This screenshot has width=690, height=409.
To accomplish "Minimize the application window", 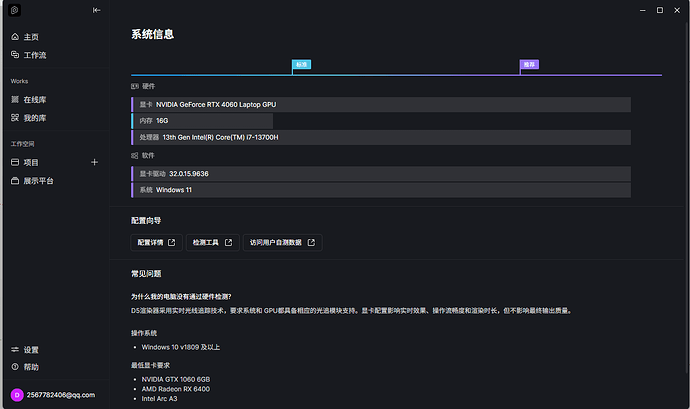I will (x=643, y=10).
